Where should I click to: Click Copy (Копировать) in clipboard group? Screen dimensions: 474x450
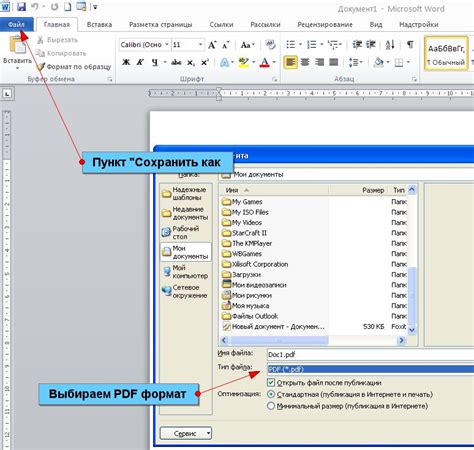point(61,53)
